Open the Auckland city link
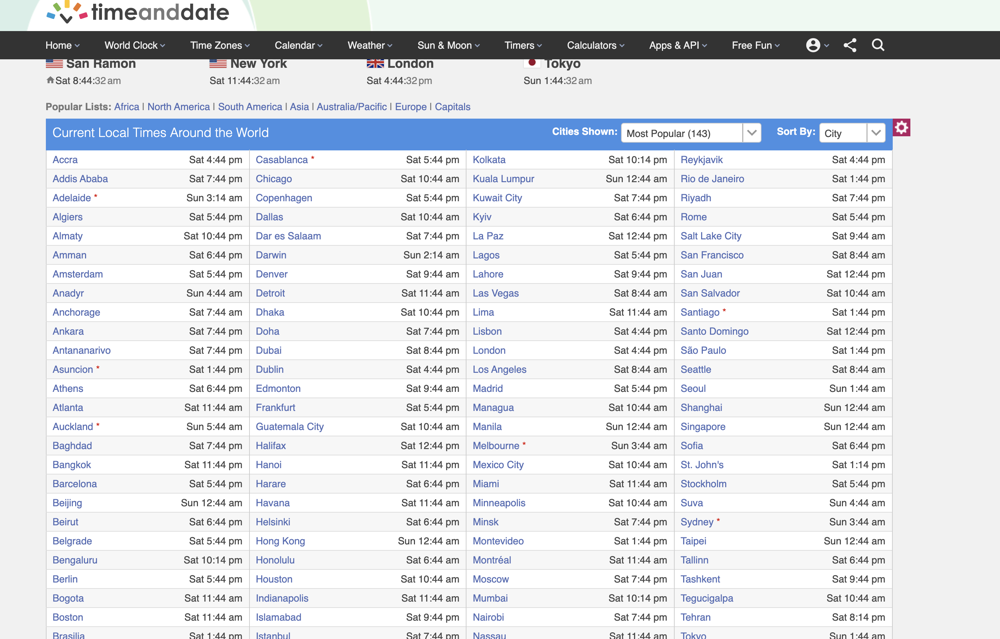 73,427
